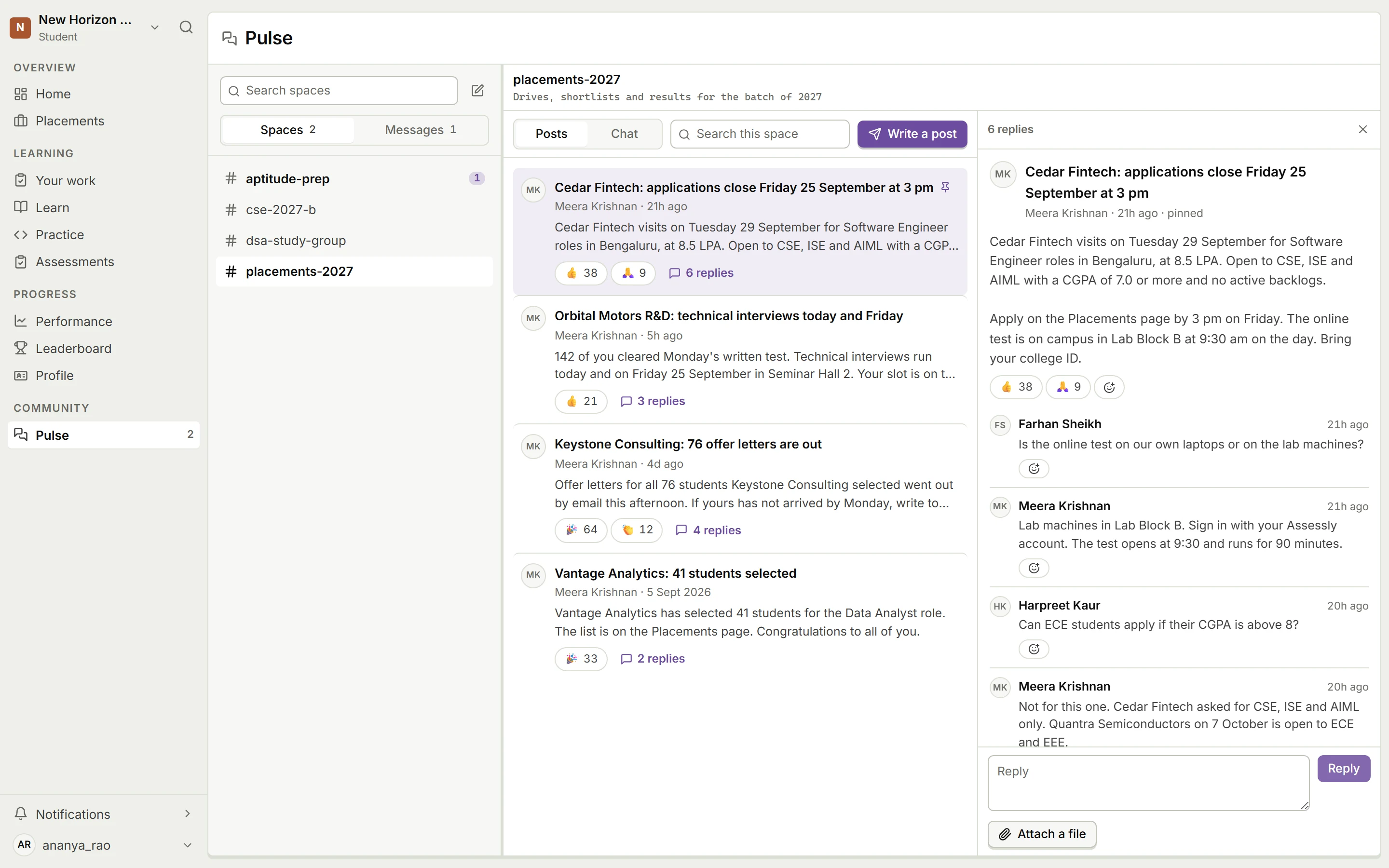Viewport: 1389px width, 868px height.
Task: Expand the Notifications panel chevron
Action: pyautogui.click(x=187, y=814)
